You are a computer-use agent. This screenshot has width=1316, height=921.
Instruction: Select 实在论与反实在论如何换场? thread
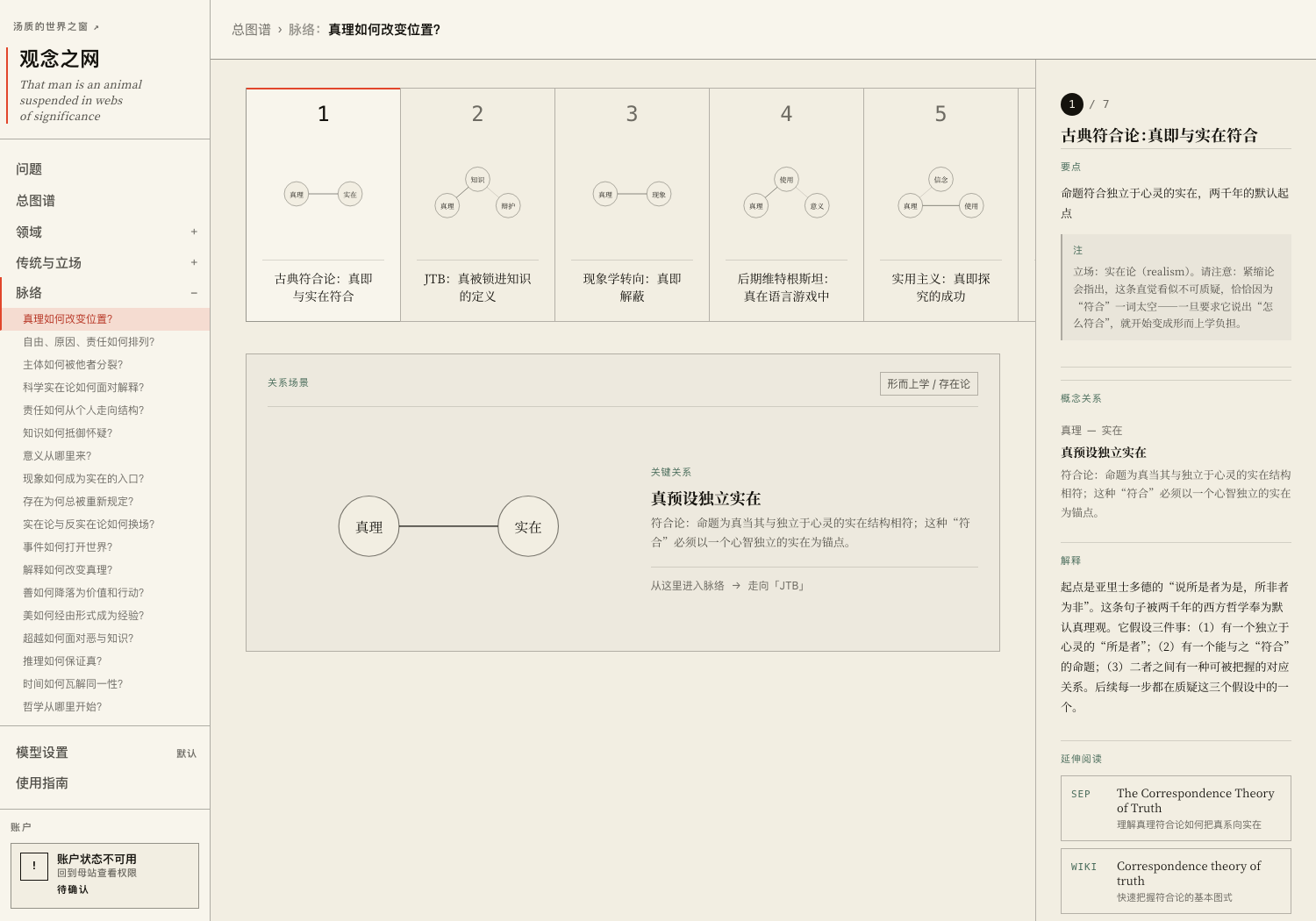(105, 525)
